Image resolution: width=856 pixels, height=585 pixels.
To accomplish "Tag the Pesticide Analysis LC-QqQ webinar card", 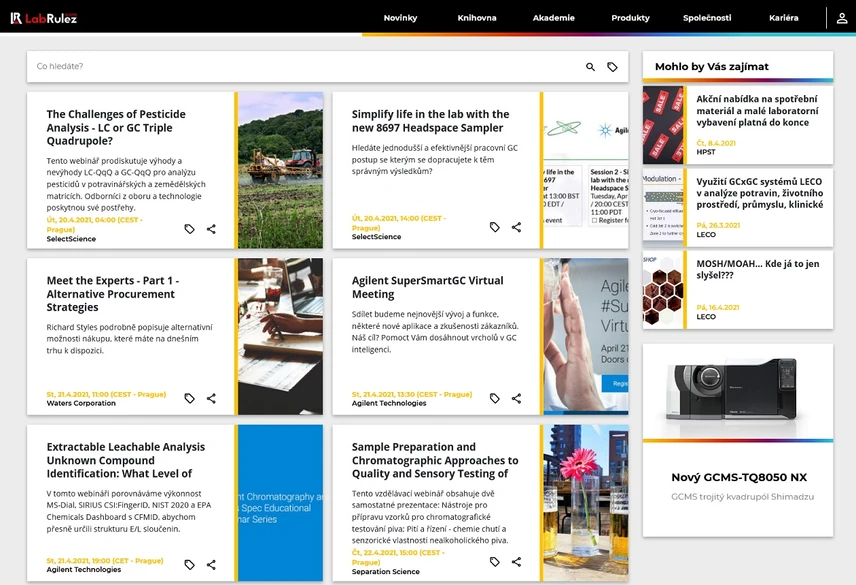I will coord(189,228).
